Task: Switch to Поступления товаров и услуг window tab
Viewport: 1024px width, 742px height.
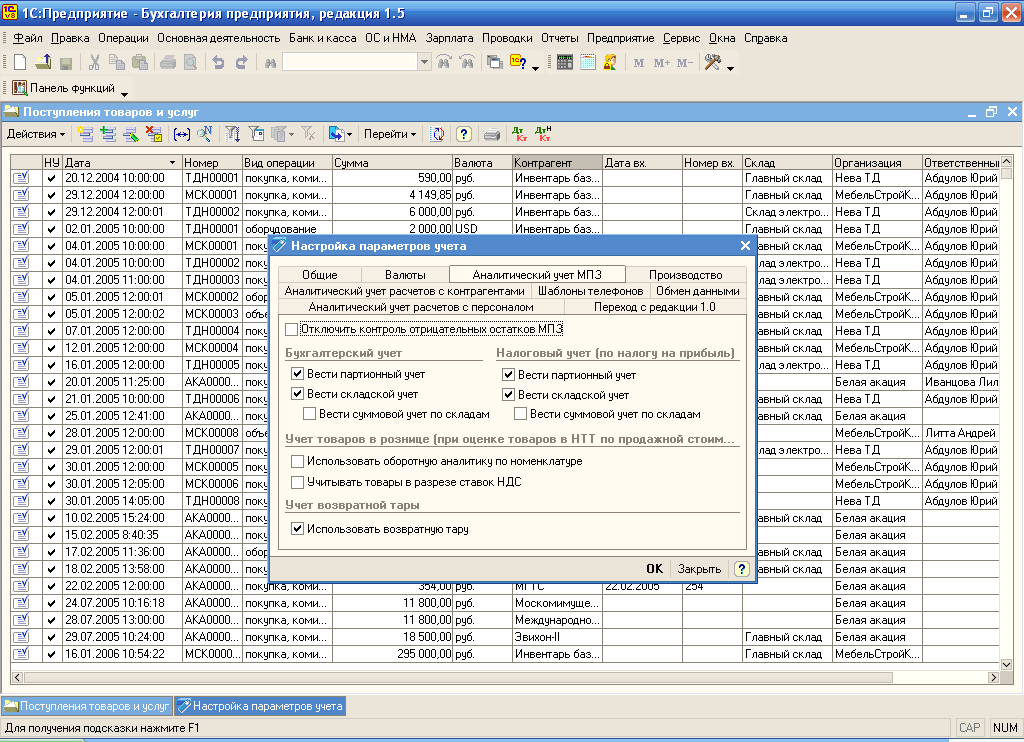Action: pyautogui.click(x=87, y=706)
